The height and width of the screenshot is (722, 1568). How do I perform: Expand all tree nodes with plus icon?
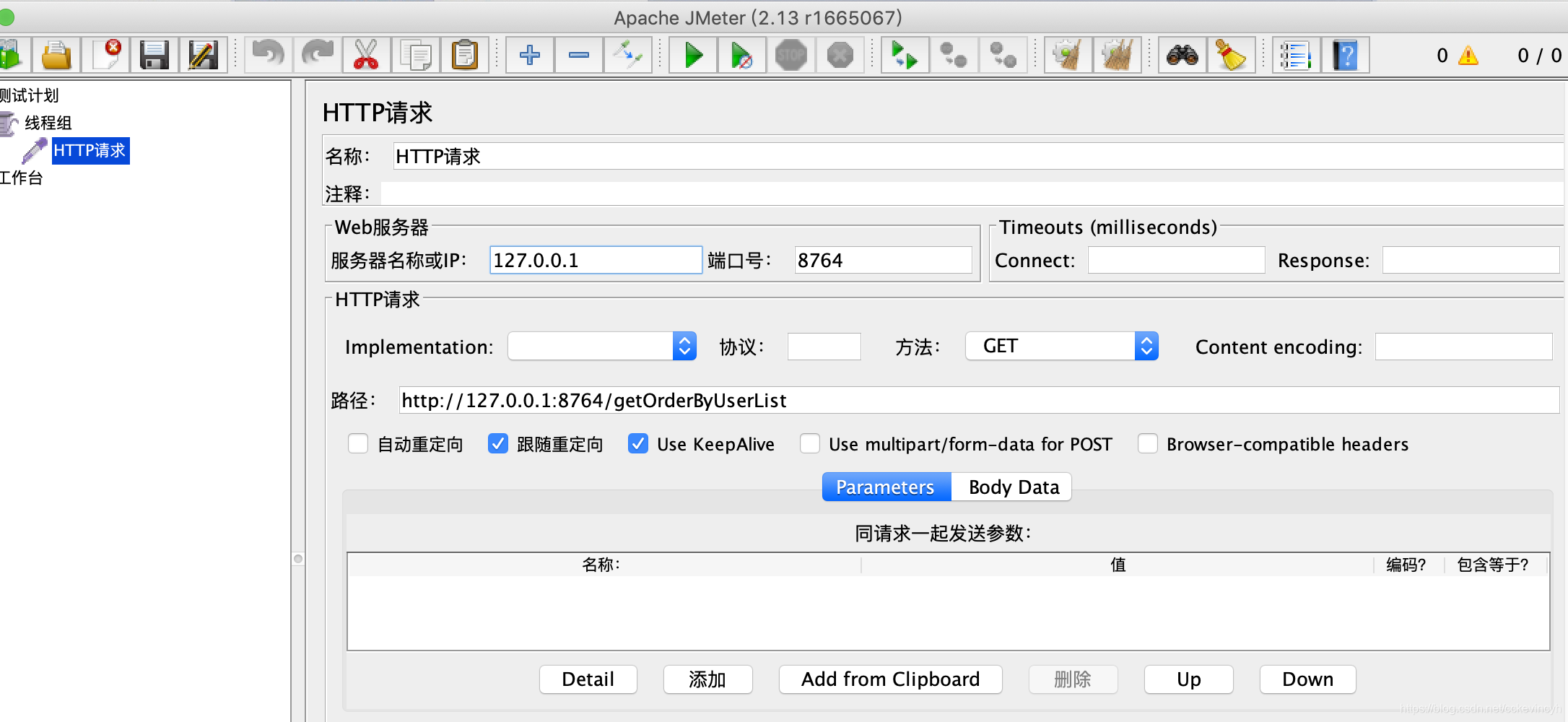coord(530,55)
